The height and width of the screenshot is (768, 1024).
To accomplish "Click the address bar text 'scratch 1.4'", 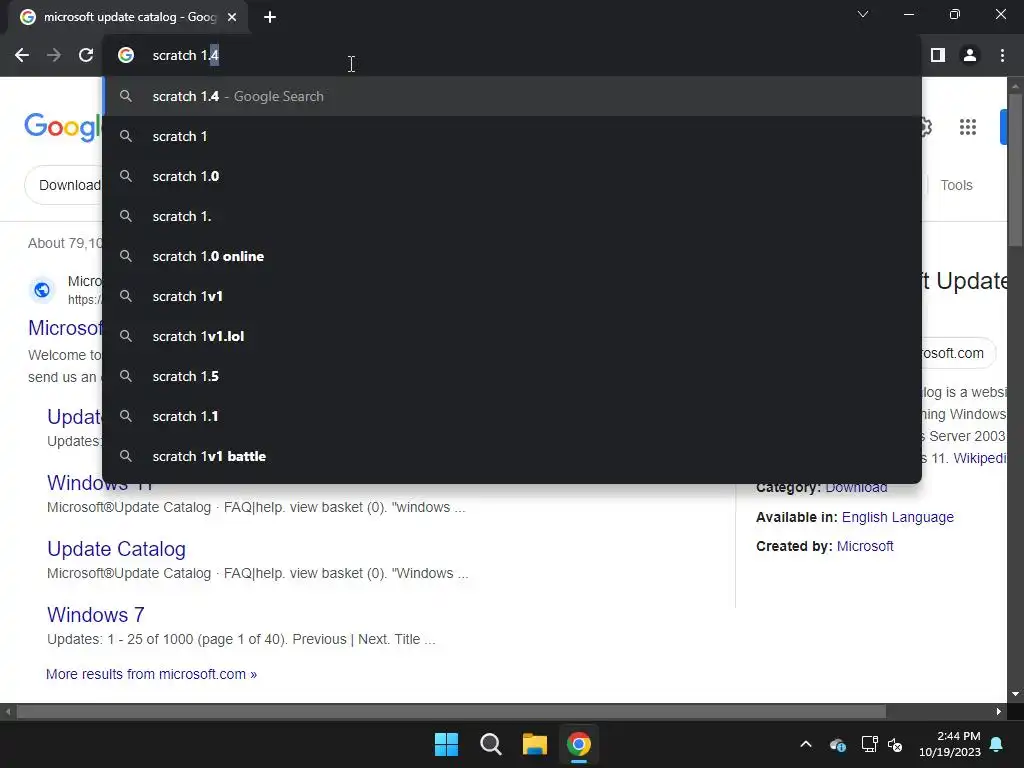I will 185,56.
